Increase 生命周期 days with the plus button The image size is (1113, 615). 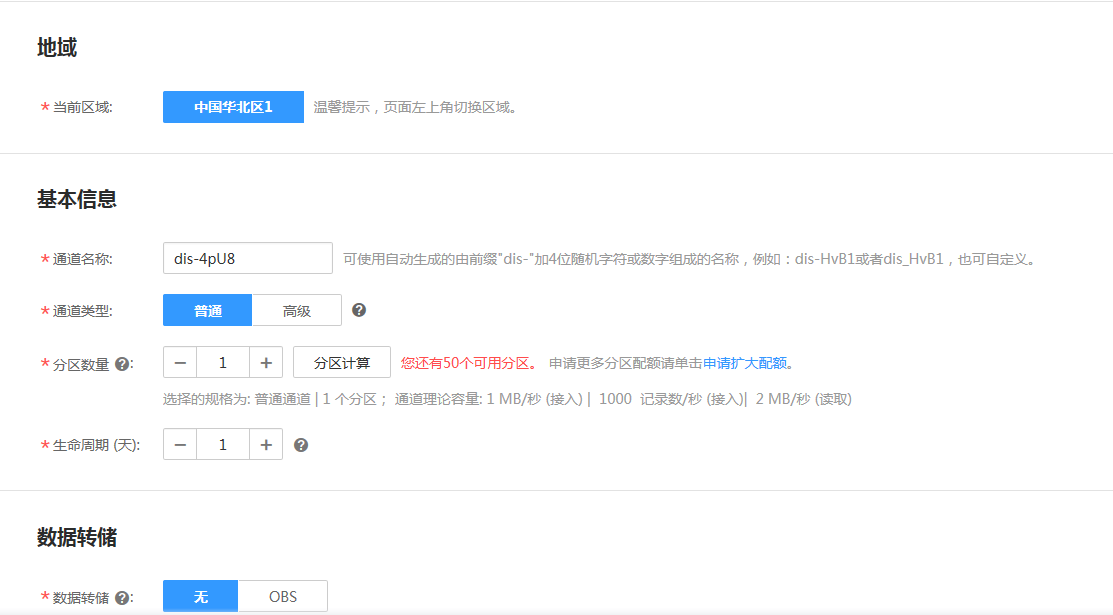coord(266,445)
